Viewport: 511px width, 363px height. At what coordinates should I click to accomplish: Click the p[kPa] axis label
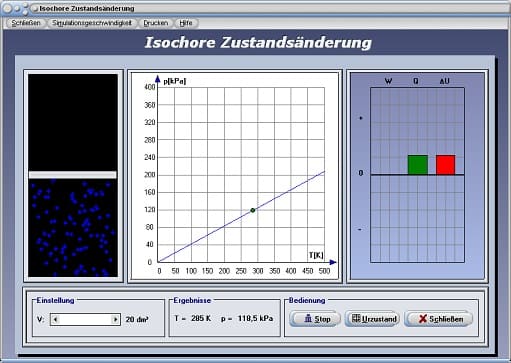[x=174, y=81]
